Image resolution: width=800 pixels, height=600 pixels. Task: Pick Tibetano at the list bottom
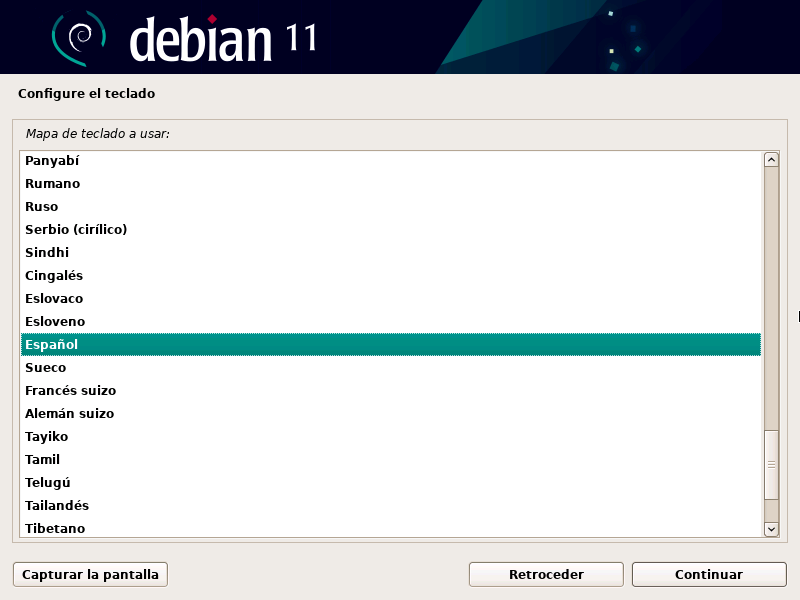click(x=55, y=529)
